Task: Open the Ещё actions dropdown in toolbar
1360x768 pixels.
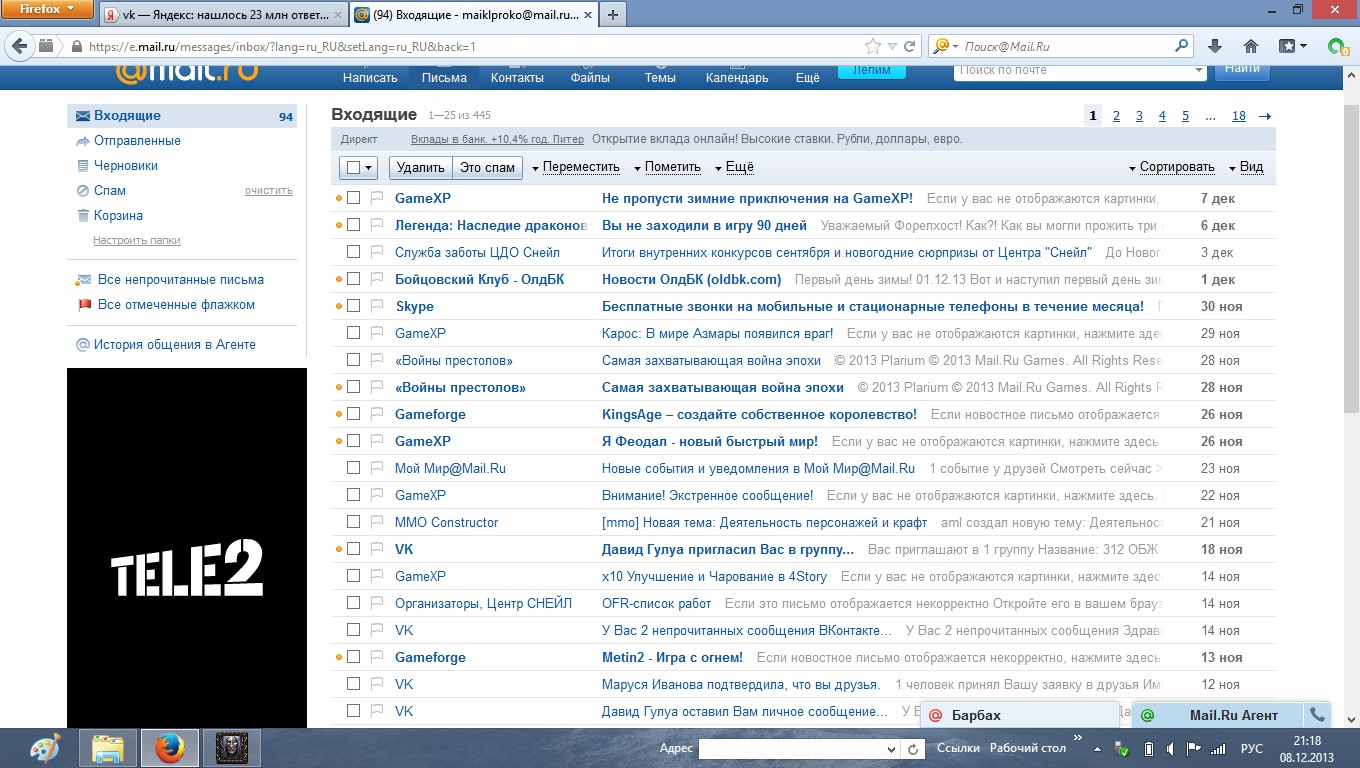Action: click(x=734, y=168)
